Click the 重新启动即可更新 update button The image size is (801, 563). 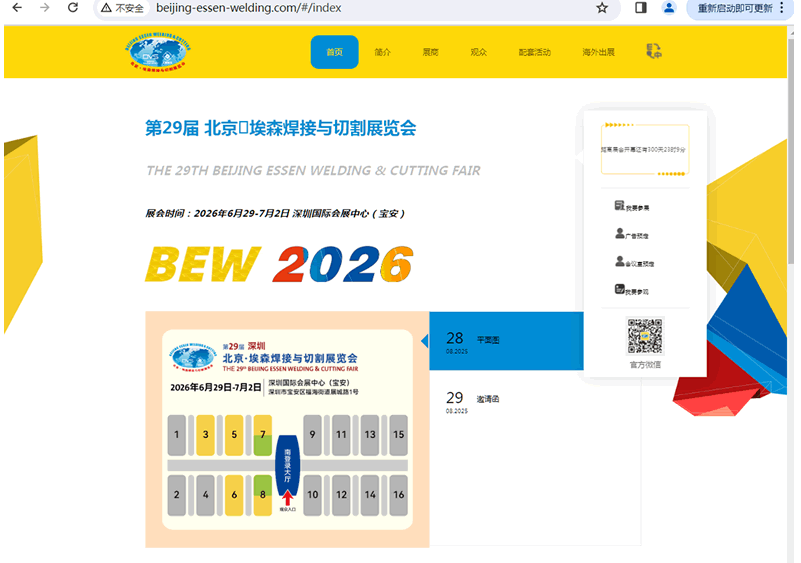pyautogui.click(x=734, y=8)
